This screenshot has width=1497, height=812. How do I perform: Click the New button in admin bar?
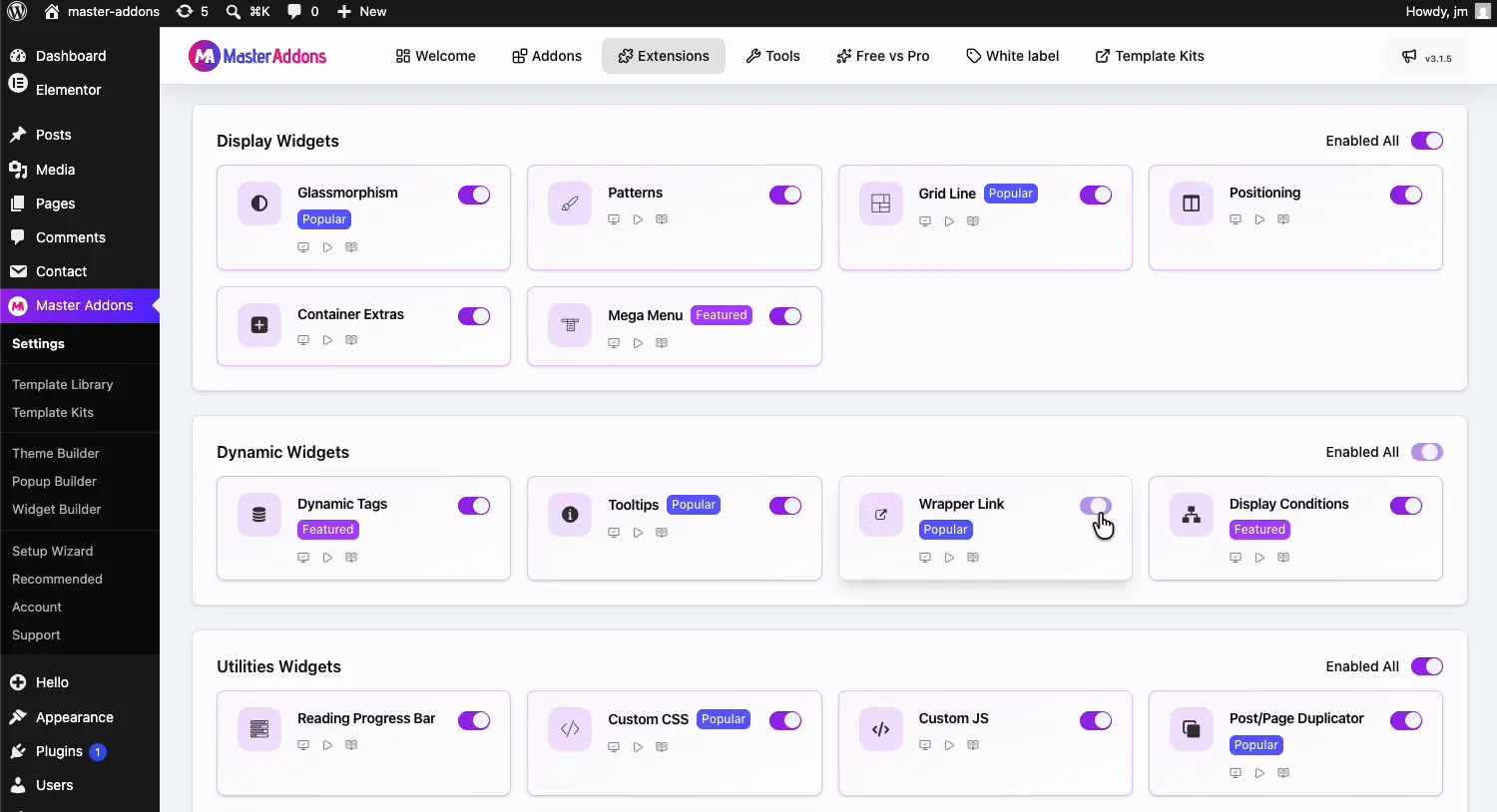pyautogui.click(x=361, y=12)
